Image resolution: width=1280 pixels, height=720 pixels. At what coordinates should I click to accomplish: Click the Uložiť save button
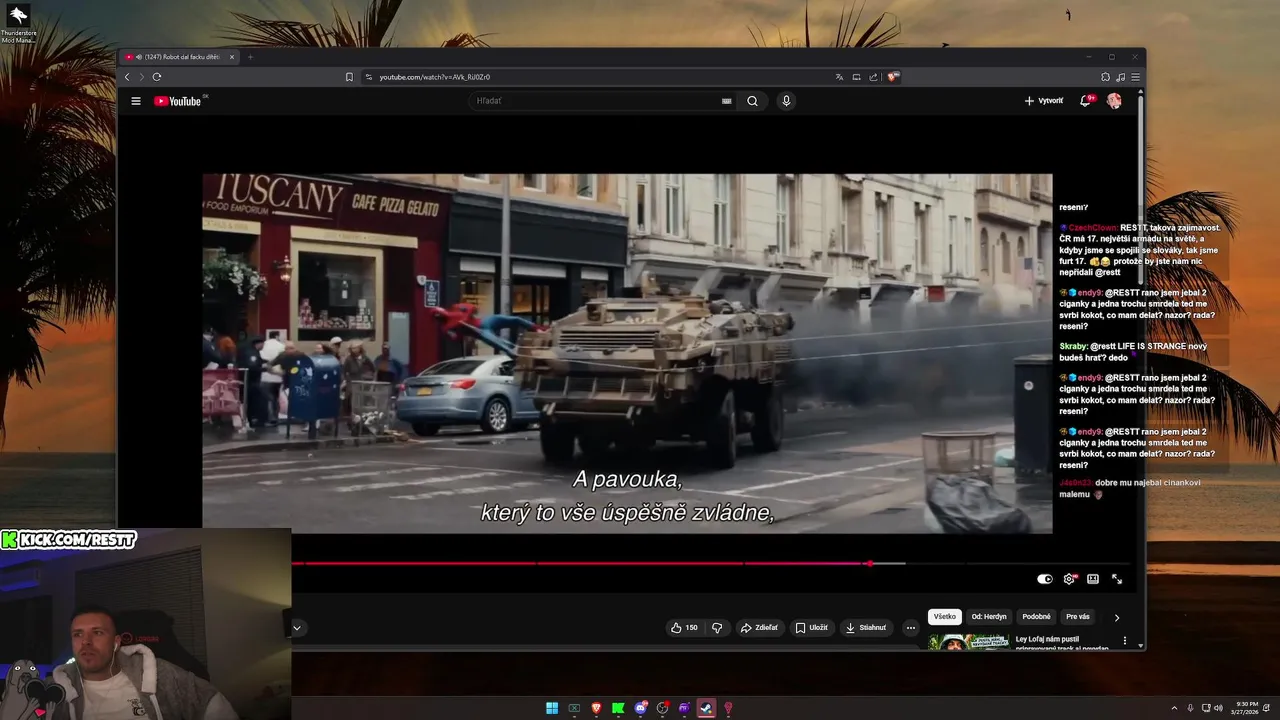(x=812, y=628)
